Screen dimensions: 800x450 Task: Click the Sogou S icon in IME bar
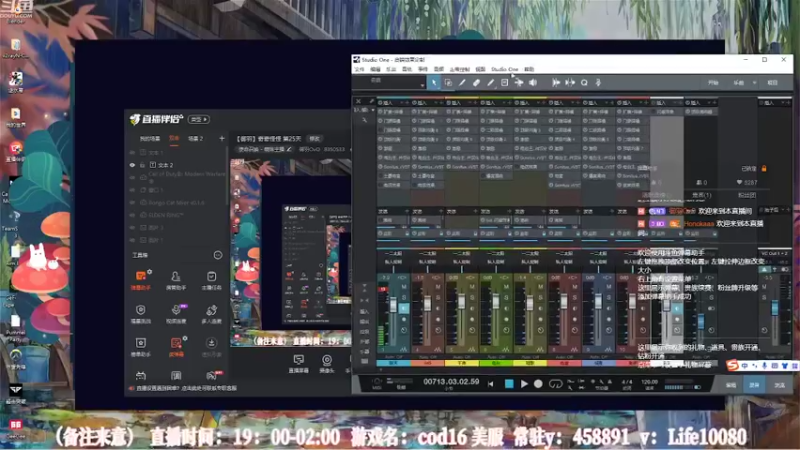pos(733,365)
